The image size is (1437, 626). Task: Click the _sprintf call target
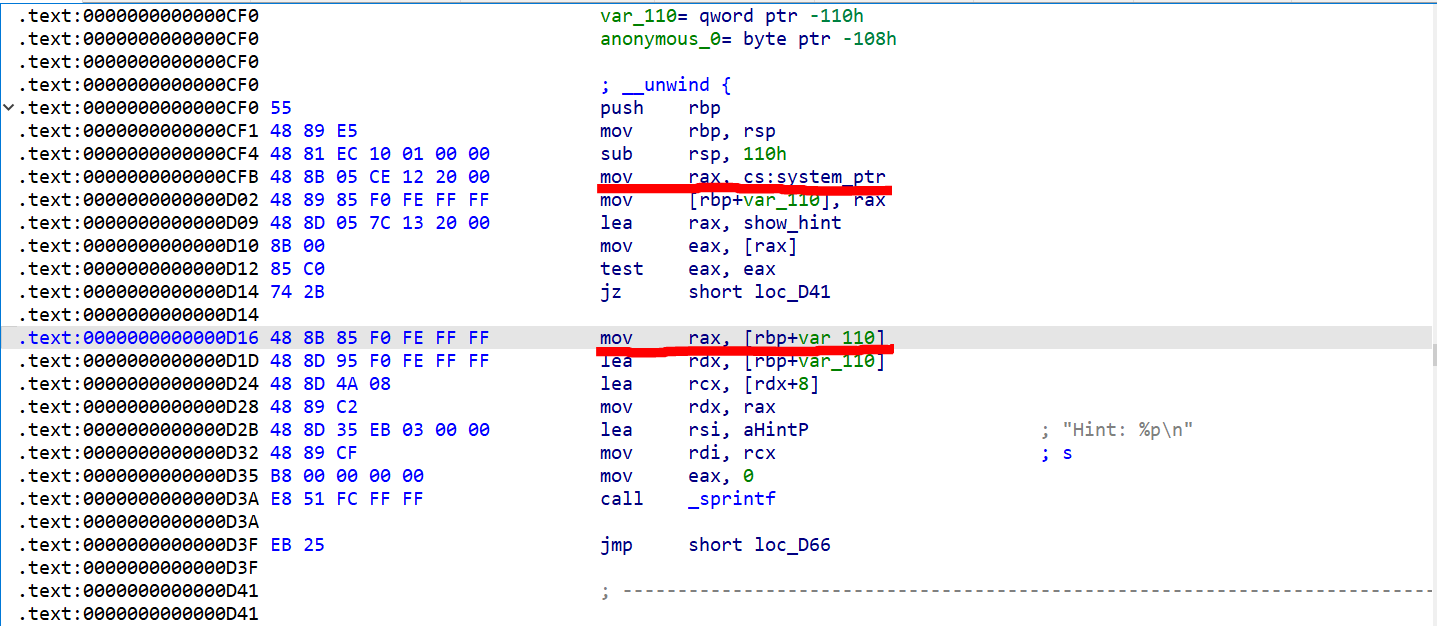click(x=732, y=499)
